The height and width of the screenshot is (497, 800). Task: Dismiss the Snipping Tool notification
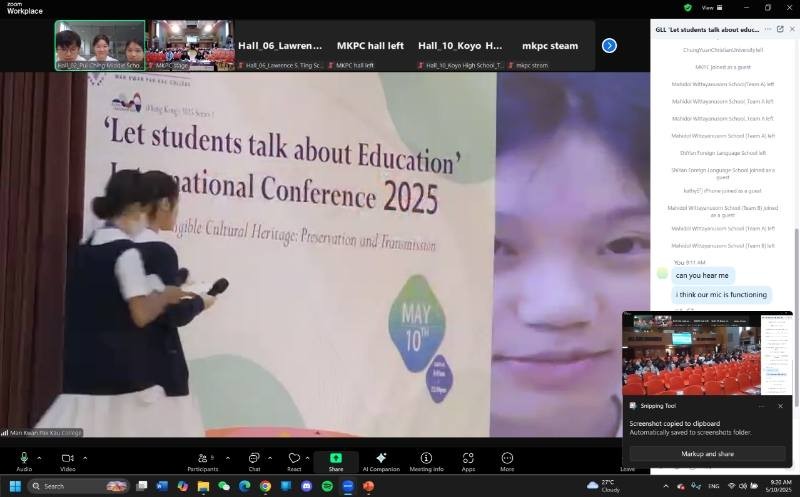click(x=780, y=406)
